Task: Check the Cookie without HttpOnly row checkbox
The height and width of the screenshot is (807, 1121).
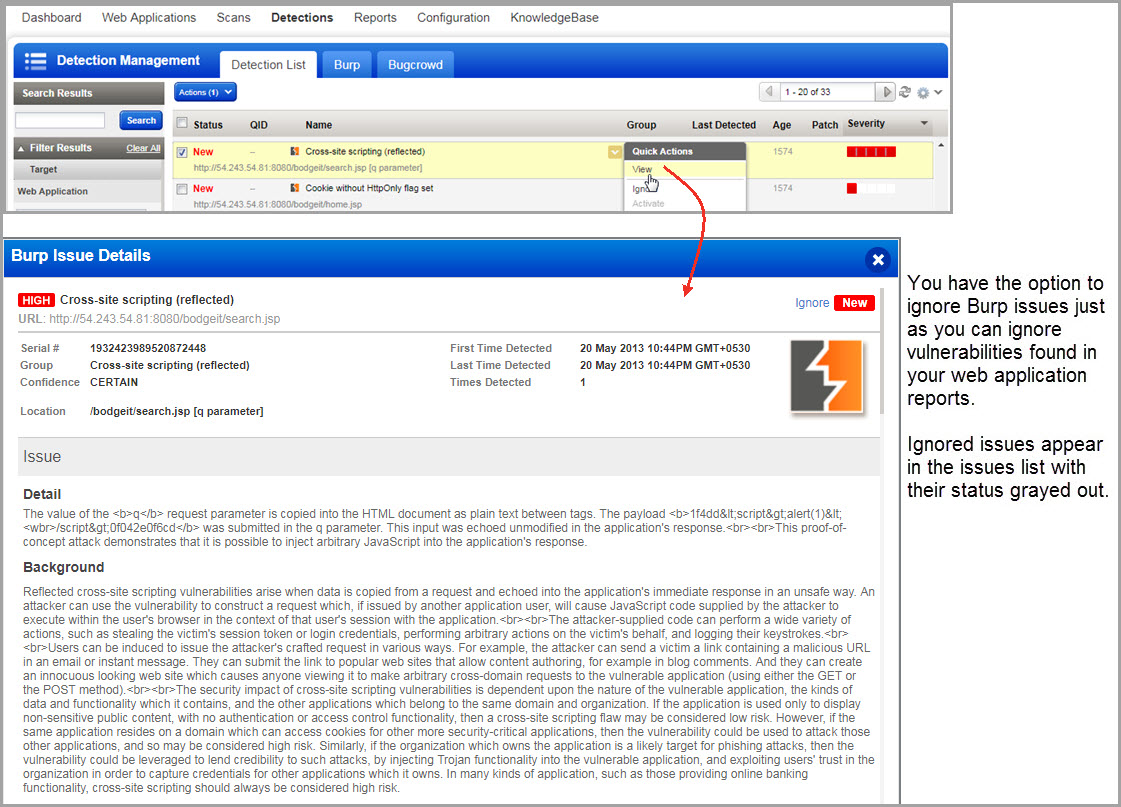Action: [182, 189]
